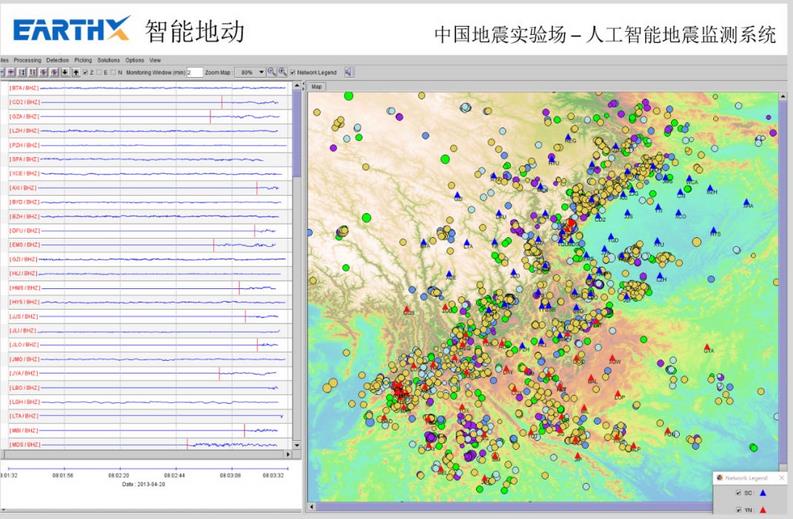Click the sound icon after Network Legend
The height and width of the screenshot is (519, 793).
[348, 72]
